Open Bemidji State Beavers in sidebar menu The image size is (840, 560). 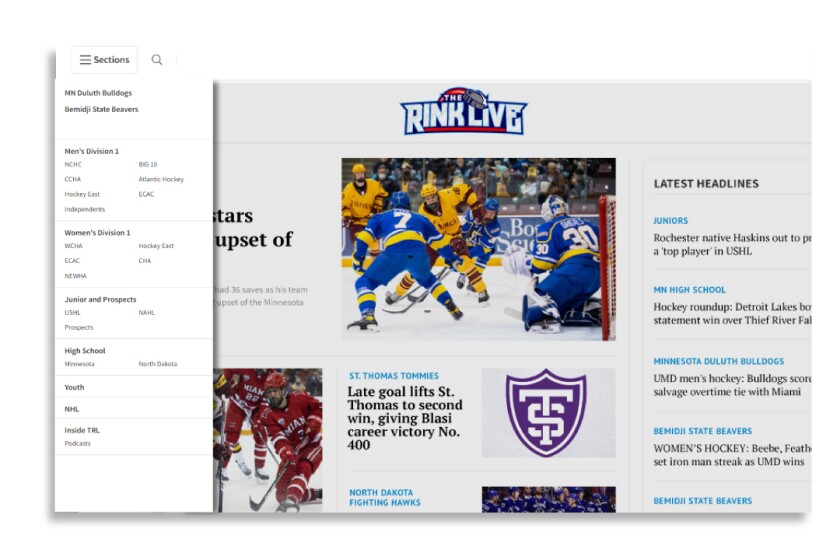[101, 109]
